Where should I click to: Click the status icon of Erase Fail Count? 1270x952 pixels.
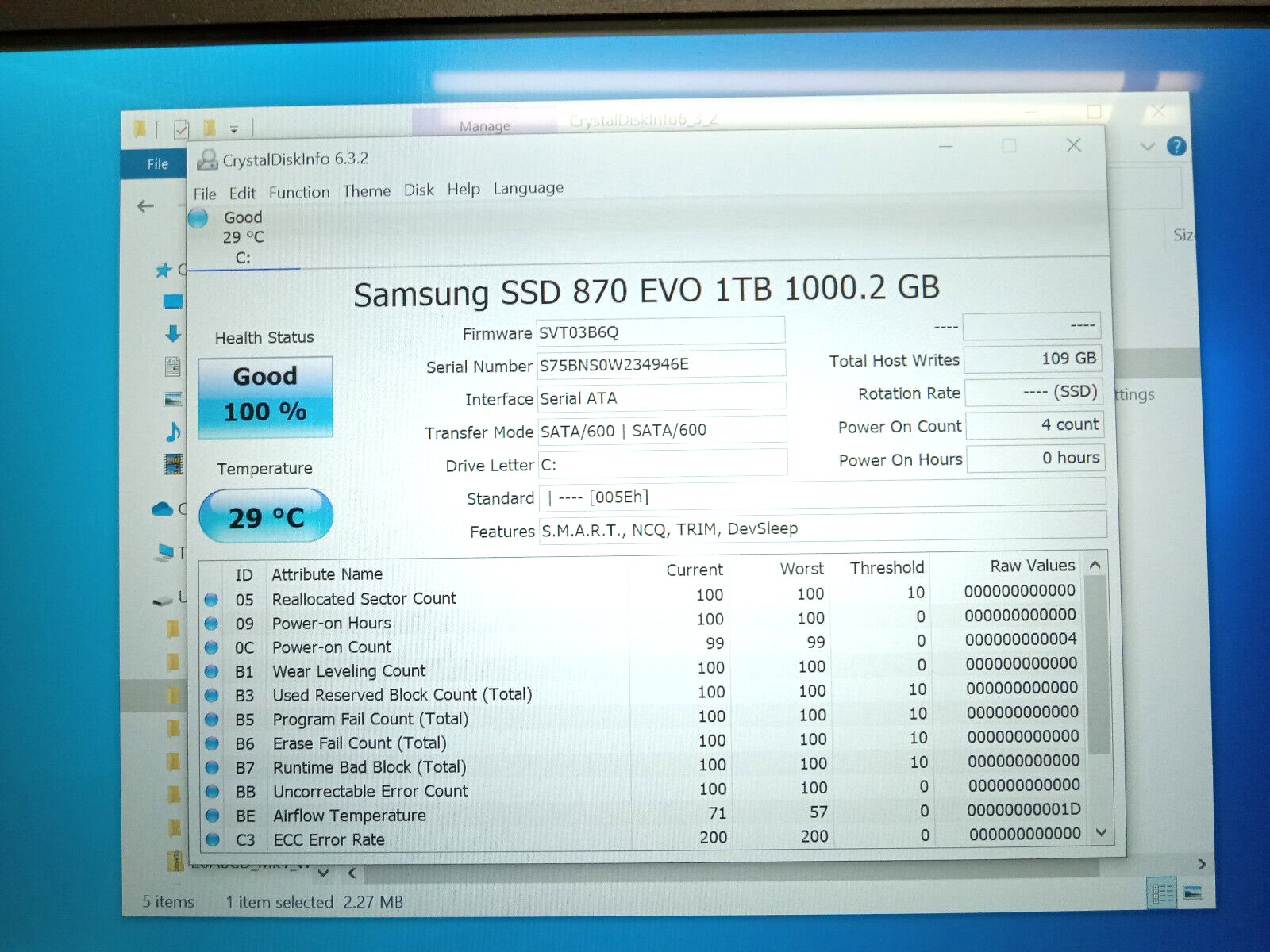[212, 743]
